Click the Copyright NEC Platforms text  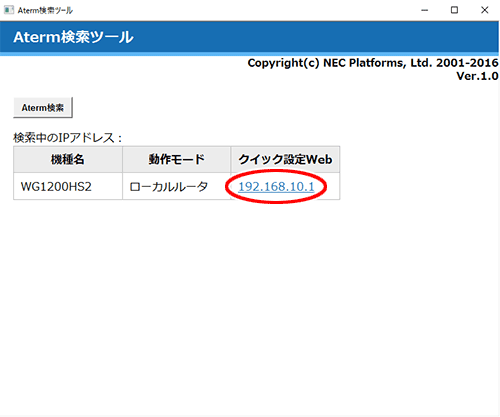coord(373,63)
